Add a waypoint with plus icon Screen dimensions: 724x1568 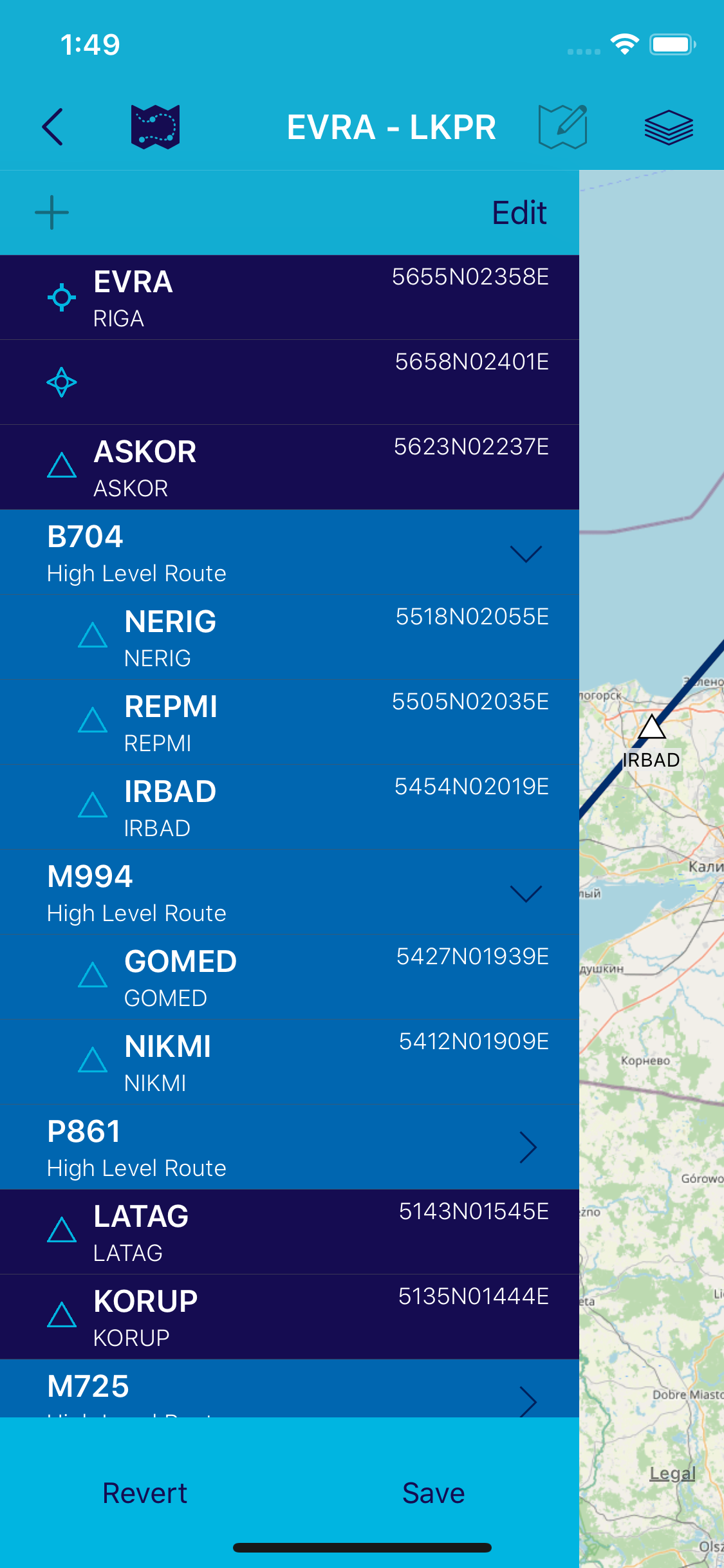52,212
